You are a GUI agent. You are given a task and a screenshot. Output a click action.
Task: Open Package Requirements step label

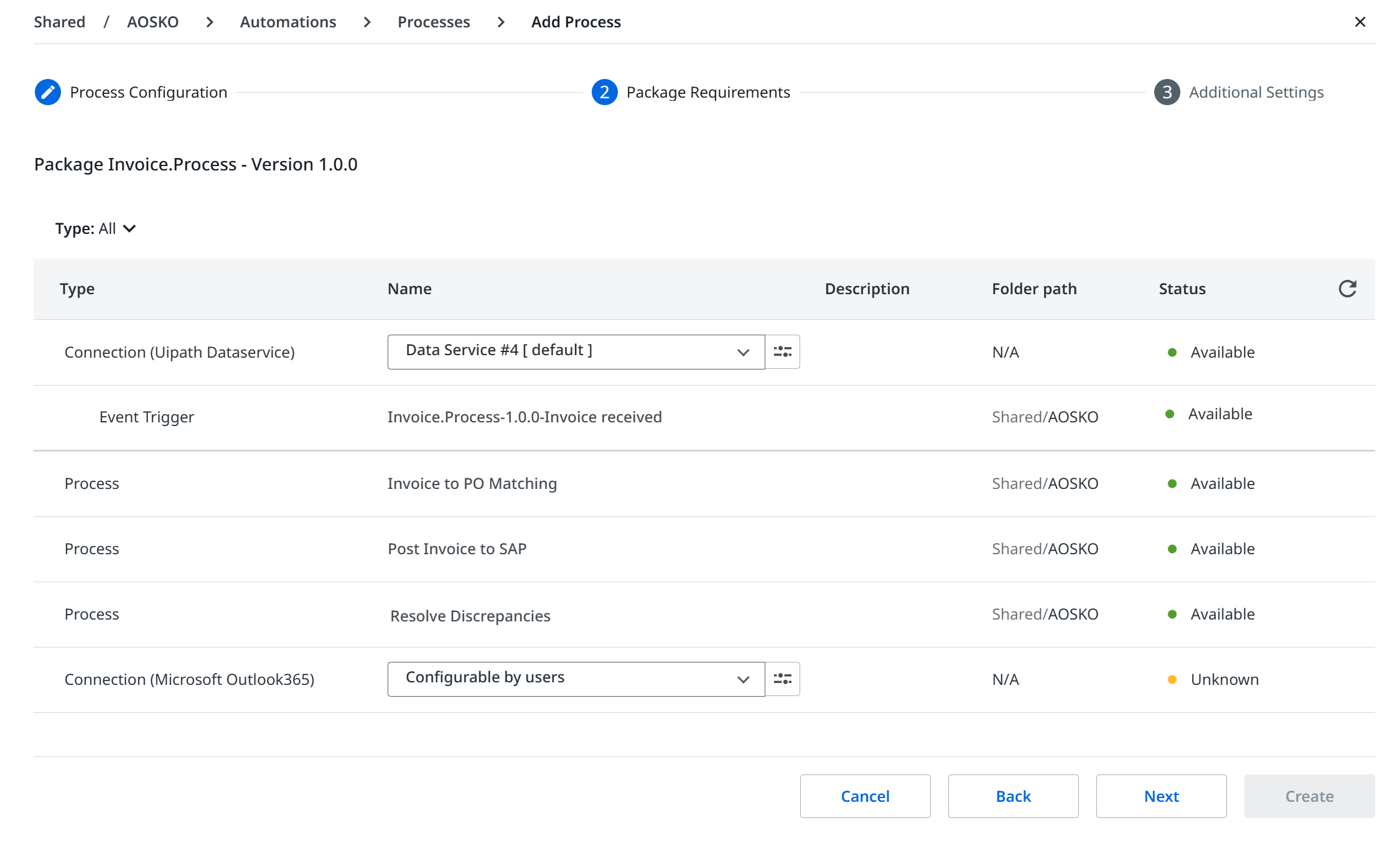tap(708, 92)
